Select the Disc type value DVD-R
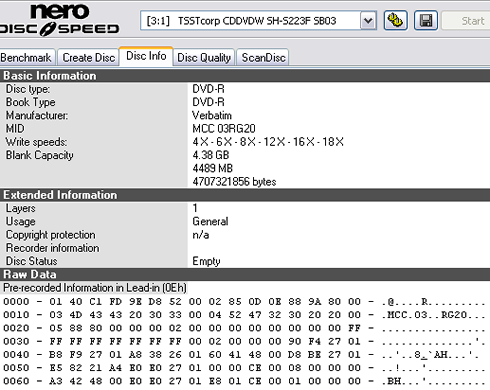 coord(208,89)
